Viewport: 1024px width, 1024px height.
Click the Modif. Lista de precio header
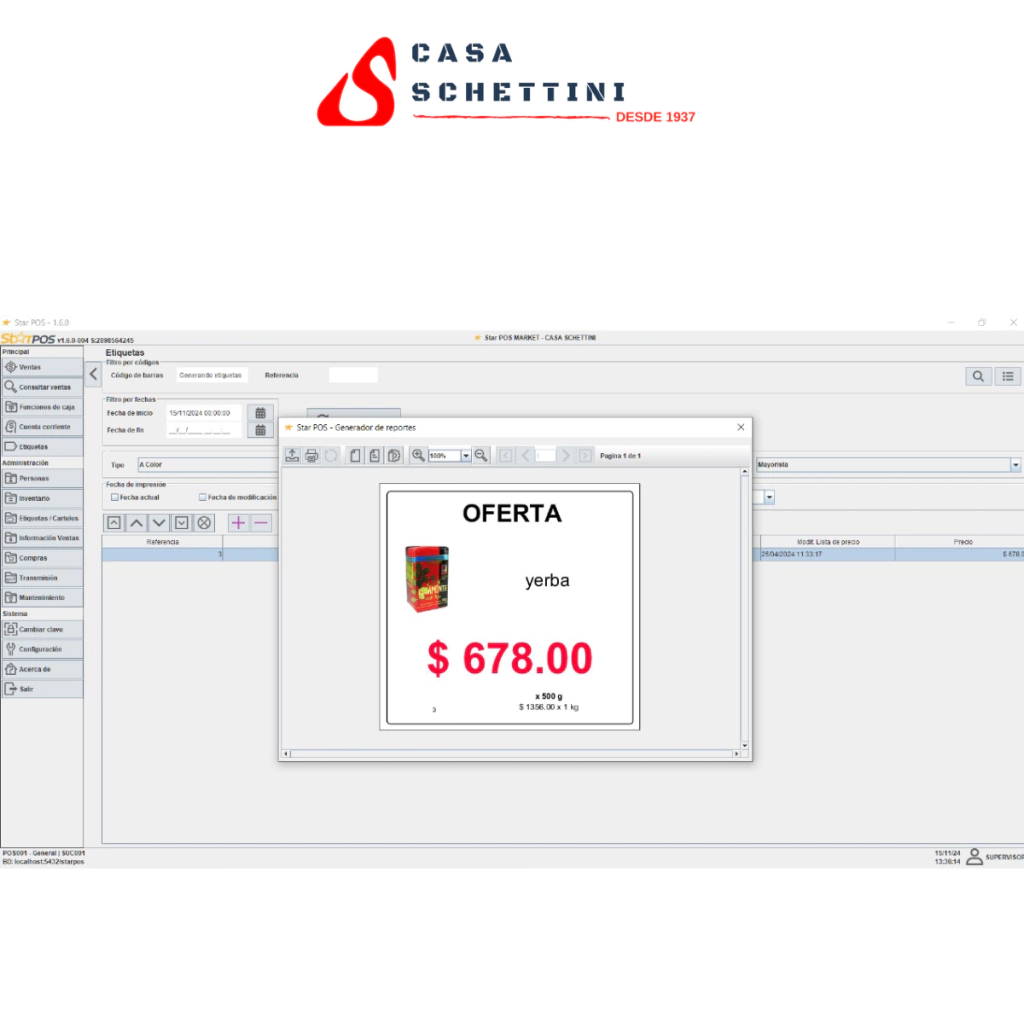[827, 542]
